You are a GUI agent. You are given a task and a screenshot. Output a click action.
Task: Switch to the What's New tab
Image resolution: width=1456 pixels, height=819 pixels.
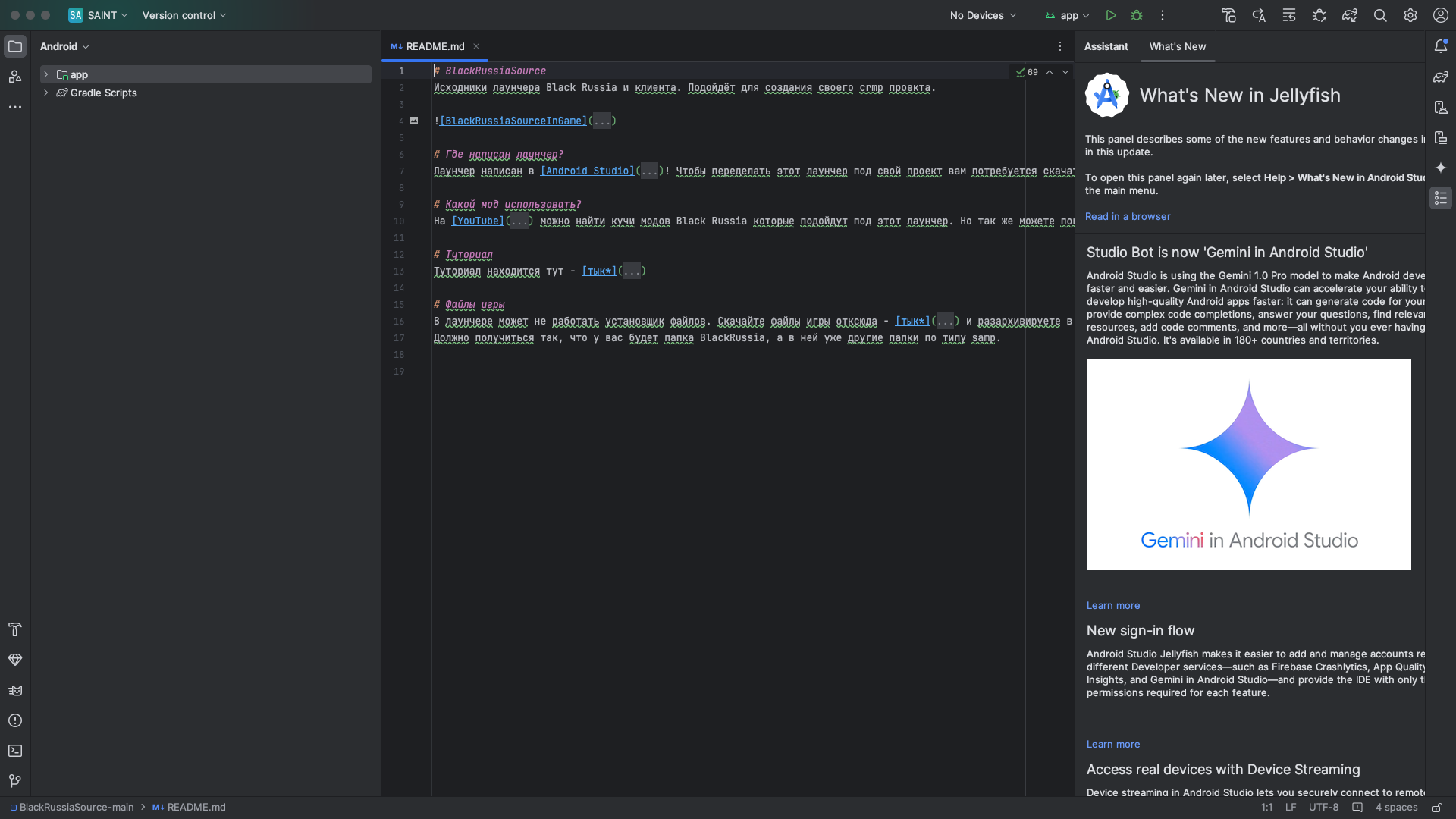point(1177,46)
